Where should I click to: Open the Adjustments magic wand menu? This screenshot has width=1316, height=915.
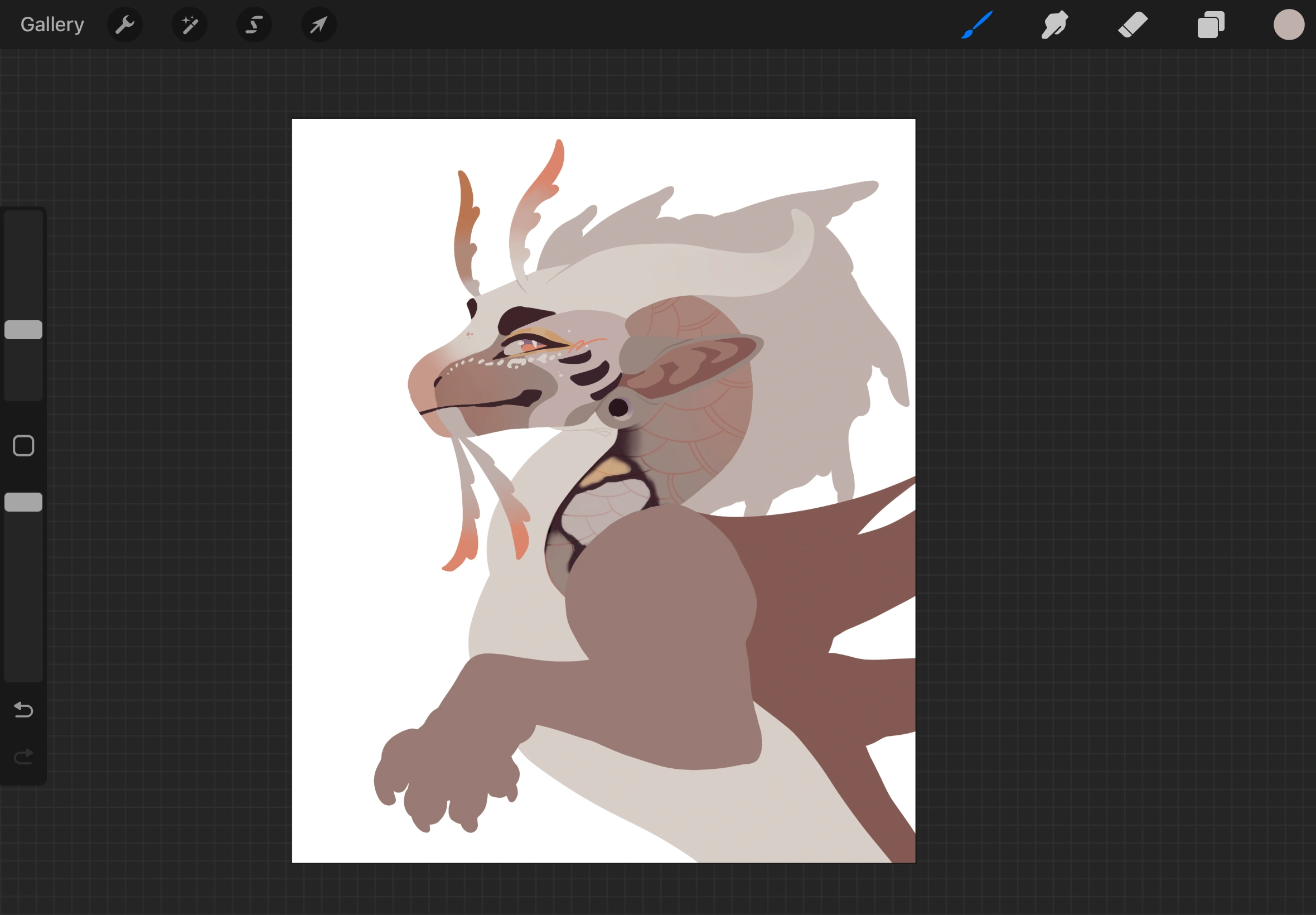(189, 25)
